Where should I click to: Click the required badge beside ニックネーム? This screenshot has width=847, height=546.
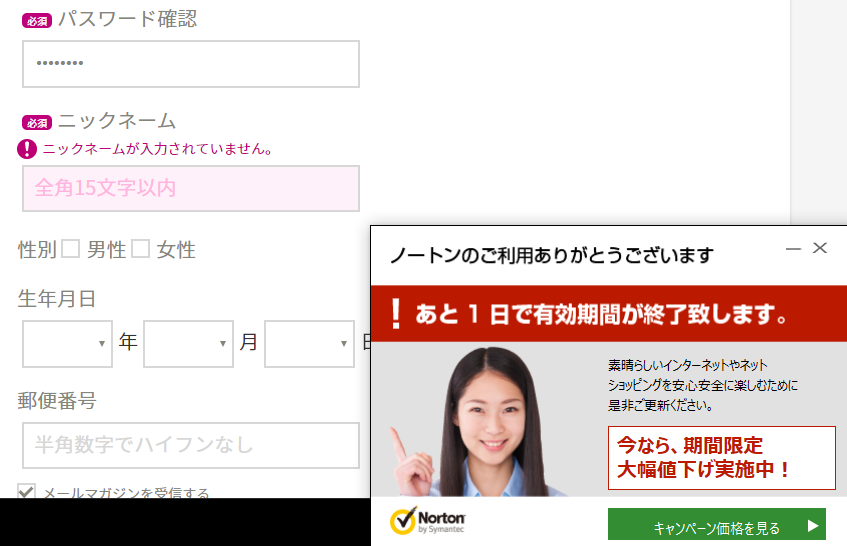point(37,122)
